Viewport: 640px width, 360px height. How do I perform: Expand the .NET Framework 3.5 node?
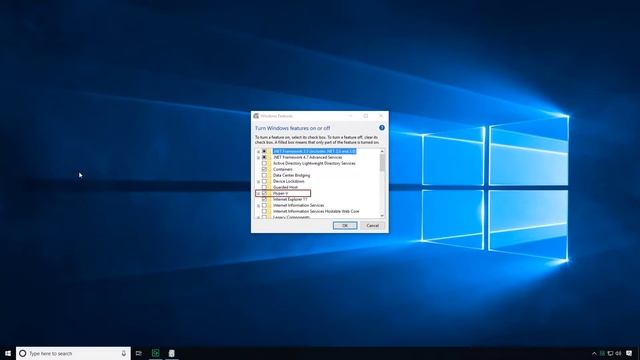pyautogui.click(x=258, y=151)
